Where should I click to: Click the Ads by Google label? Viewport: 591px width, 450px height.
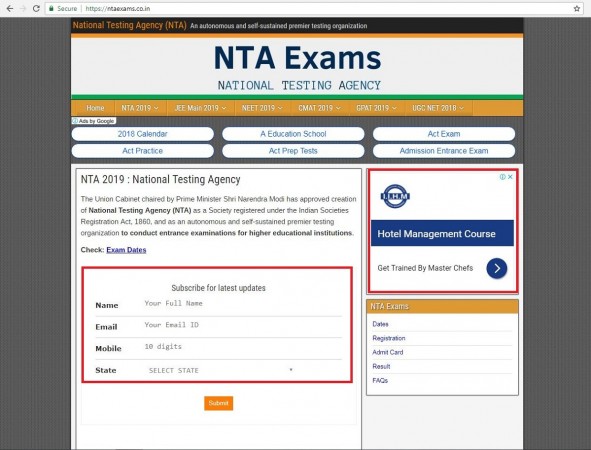click(x=93, y=121)
